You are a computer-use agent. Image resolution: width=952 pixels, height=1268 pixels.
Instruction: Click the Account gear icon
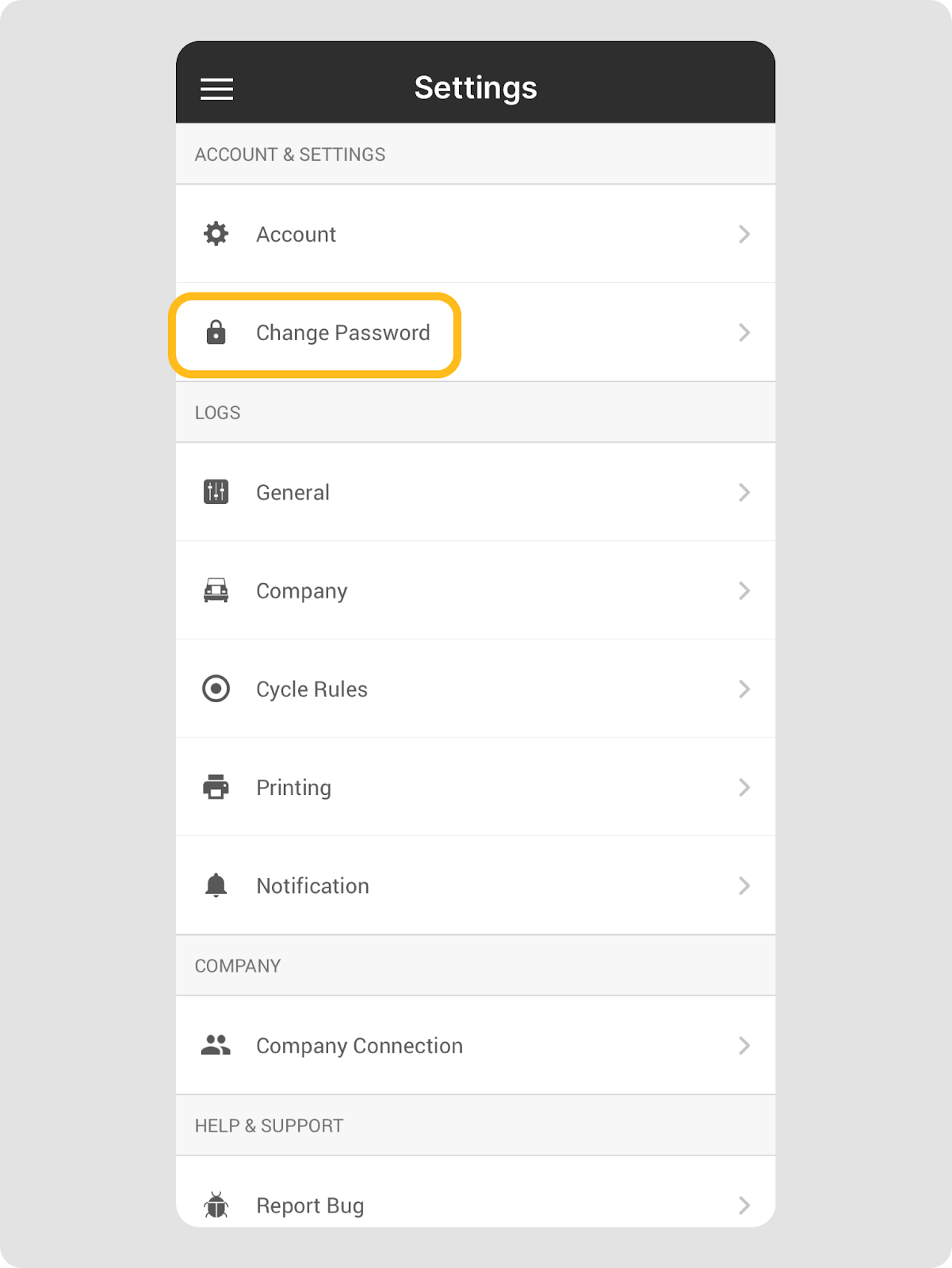216,234
